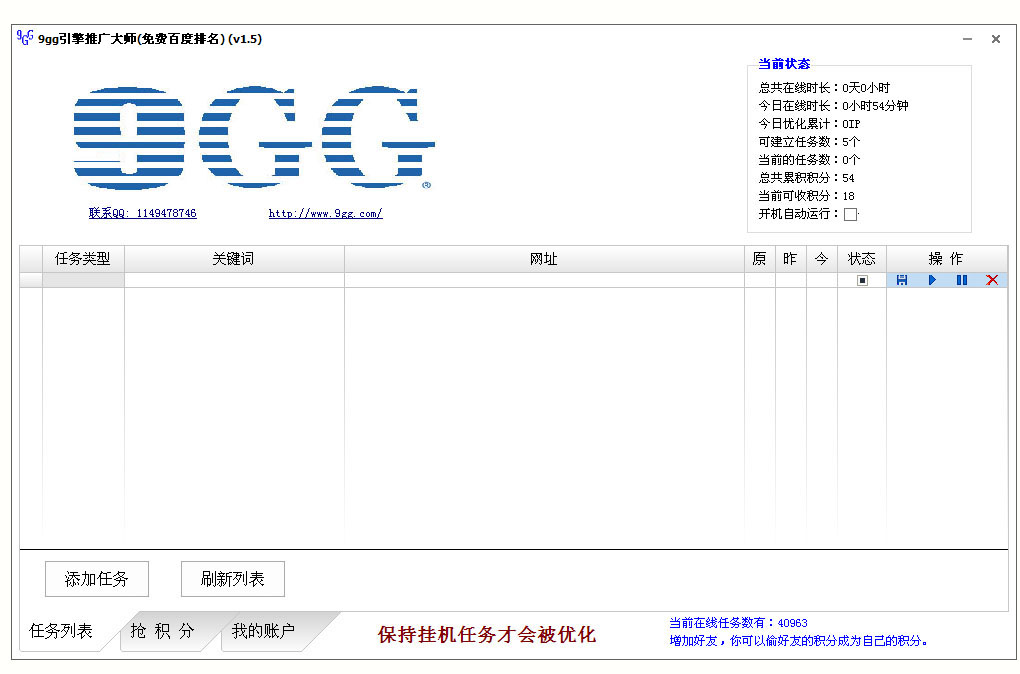1020x674 pixels.
Task: Select the 任务类型 cell in the first row
Action: (x=83, y=280)
